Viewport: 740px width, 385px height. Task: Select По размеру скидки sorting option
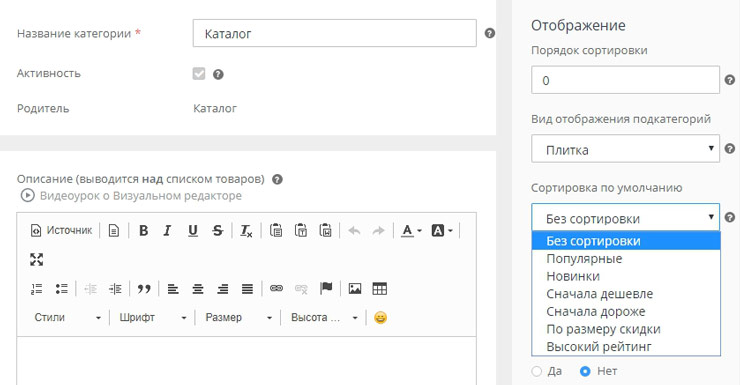626,329
